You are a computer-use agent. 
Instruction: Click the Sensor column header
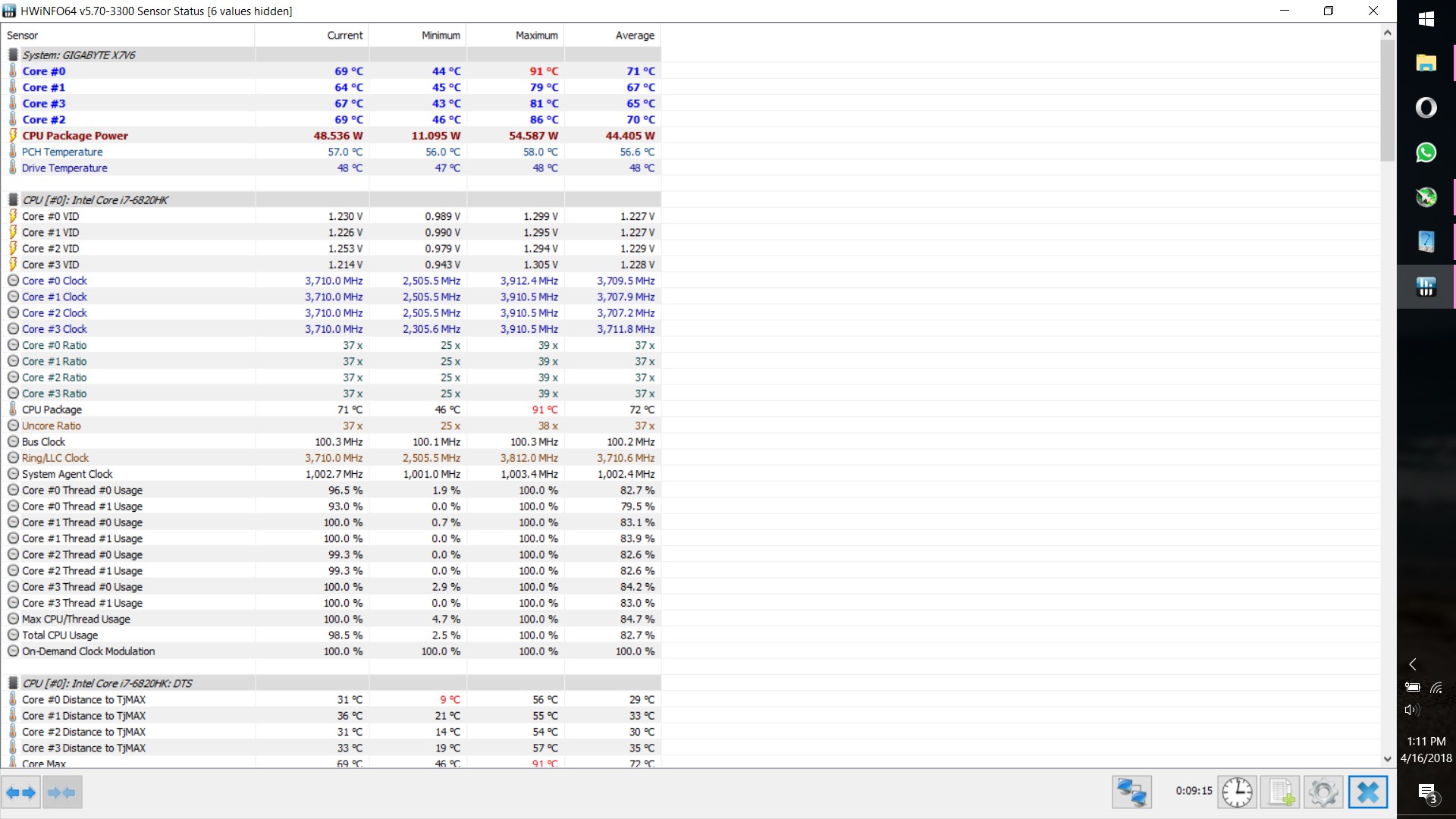[x=127, y=36]
